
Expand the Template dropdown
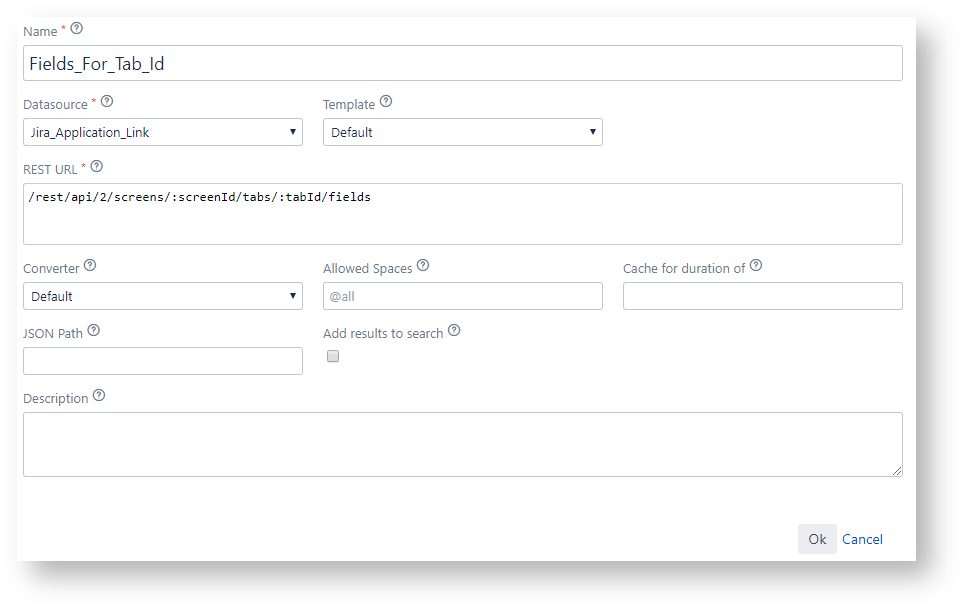(x=463, y=132)
